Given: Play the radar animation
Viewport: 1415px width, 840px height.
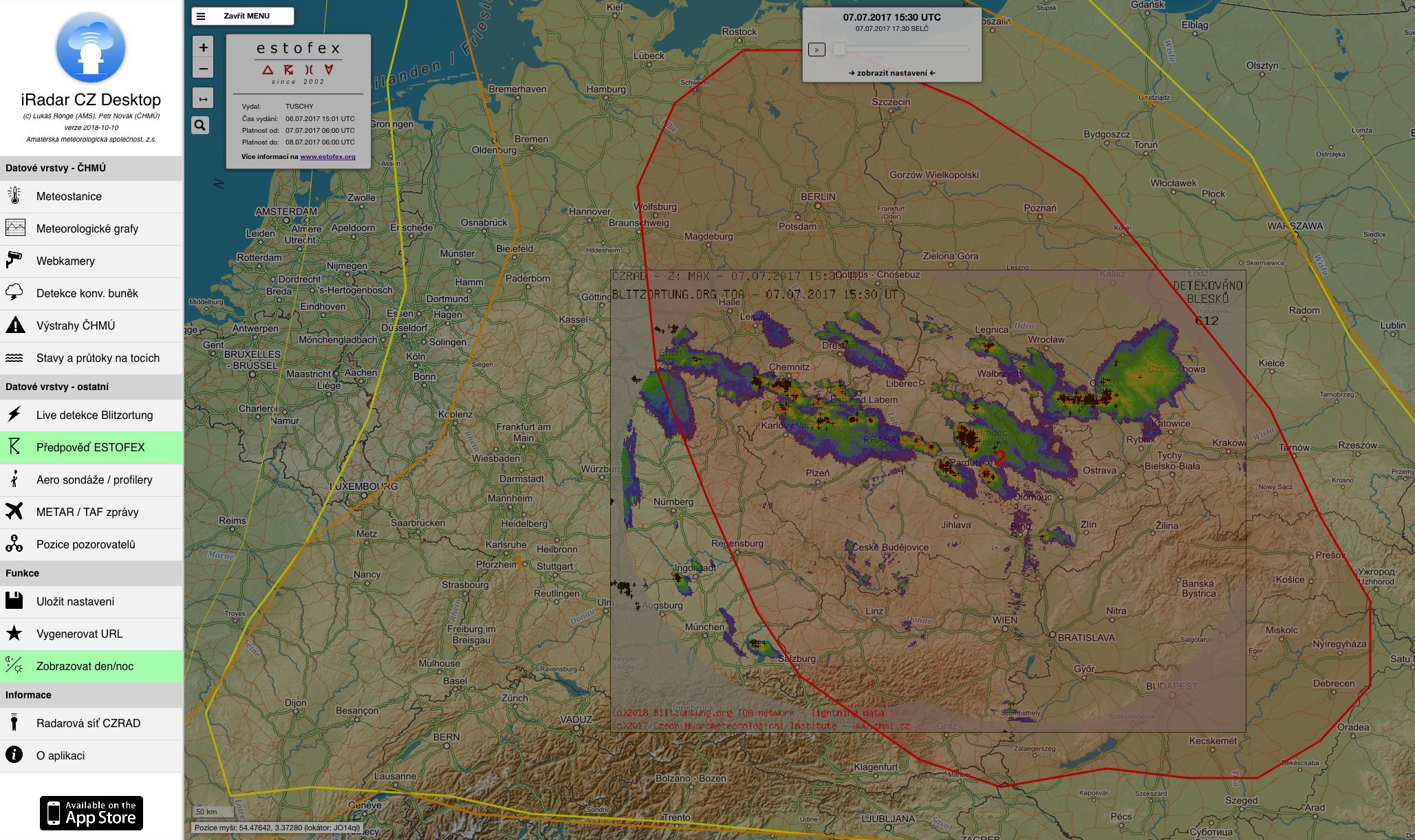Looking at the screenshot, I should [x=817, y=50].
